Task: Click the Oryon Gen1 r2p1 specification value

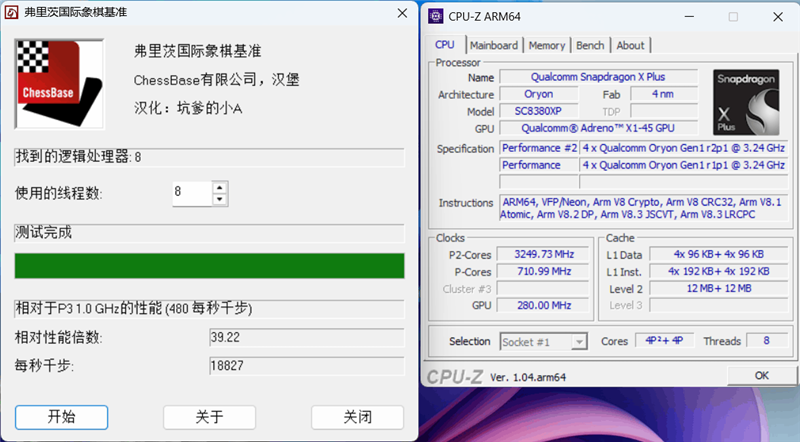Action: pyautogui.click(x=684, y=148)
